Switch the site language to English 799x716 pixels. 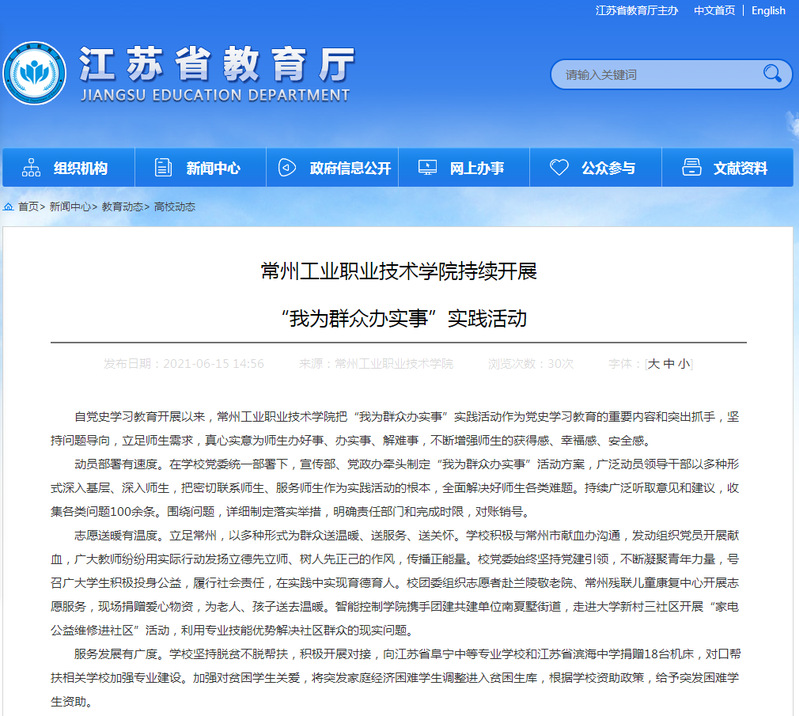coord(768,10)
